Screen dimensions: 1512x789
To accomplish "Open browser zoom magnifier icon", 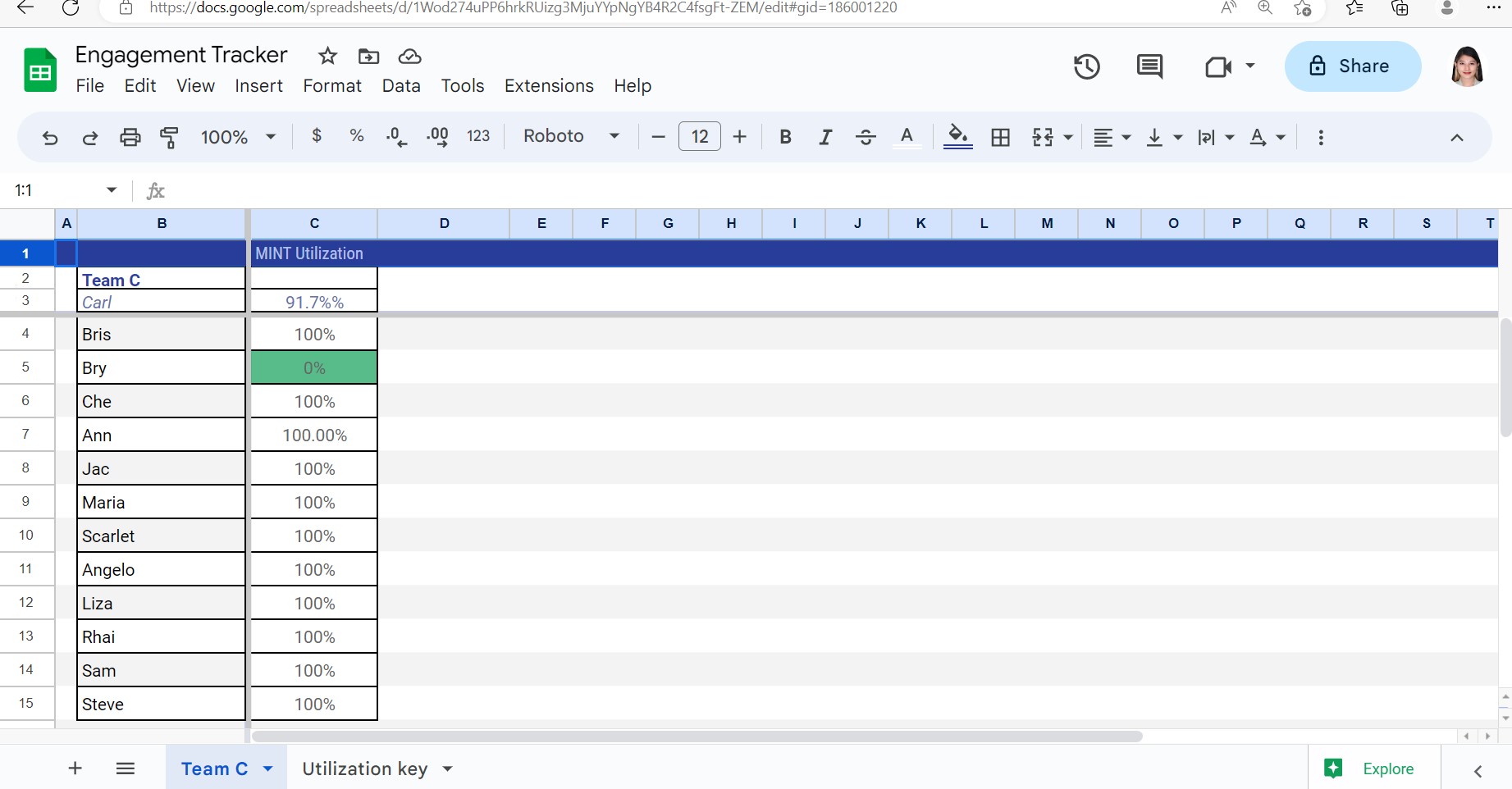I will [1265, 8].
